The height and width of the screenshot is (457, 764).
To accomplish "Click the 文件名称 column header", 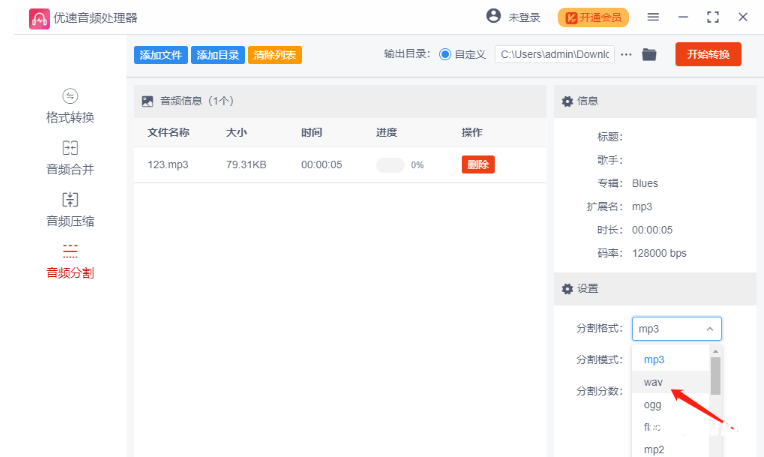I will 169,133.
